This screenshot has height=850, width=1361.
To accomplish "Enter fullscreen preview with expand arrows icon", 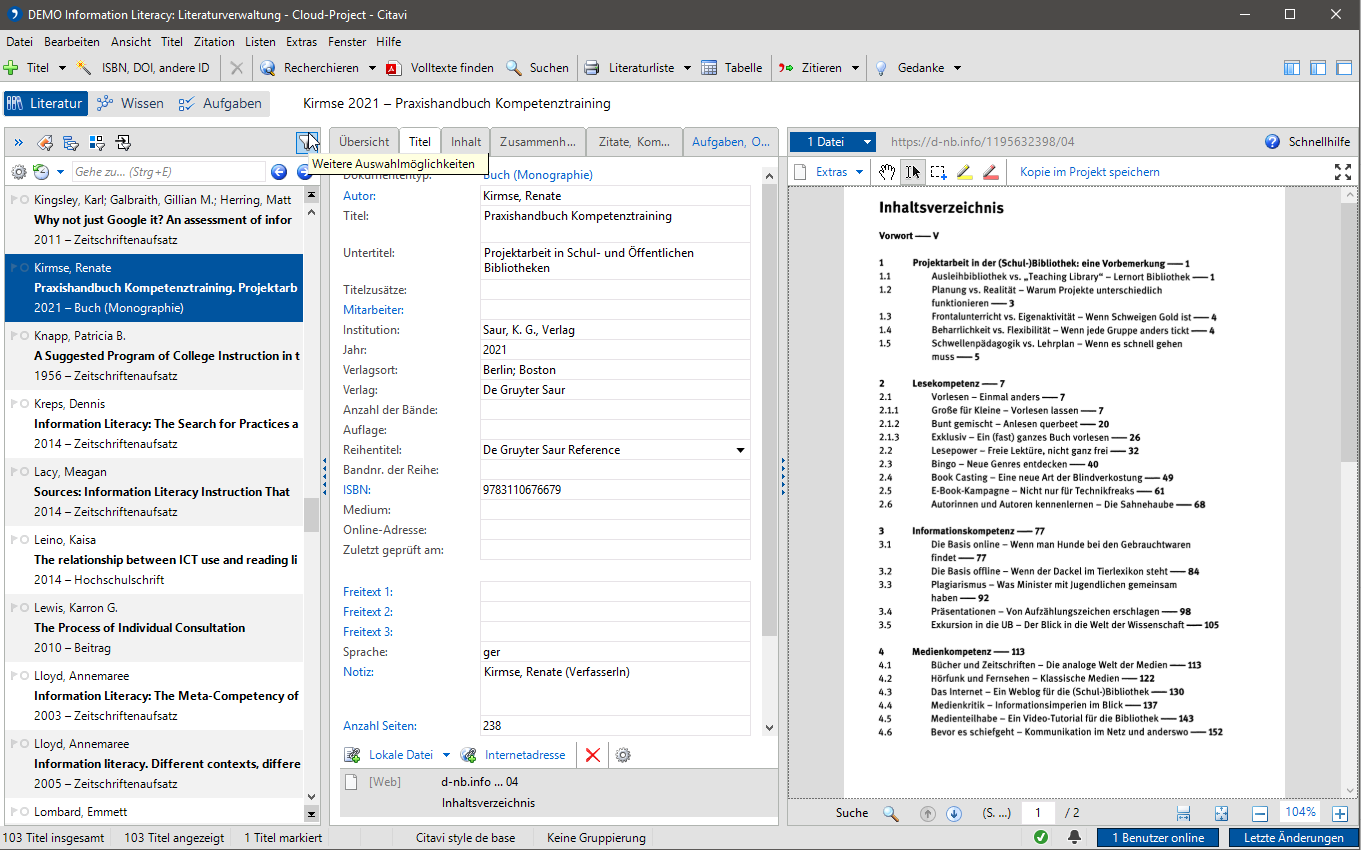I will coord(1343,172).
